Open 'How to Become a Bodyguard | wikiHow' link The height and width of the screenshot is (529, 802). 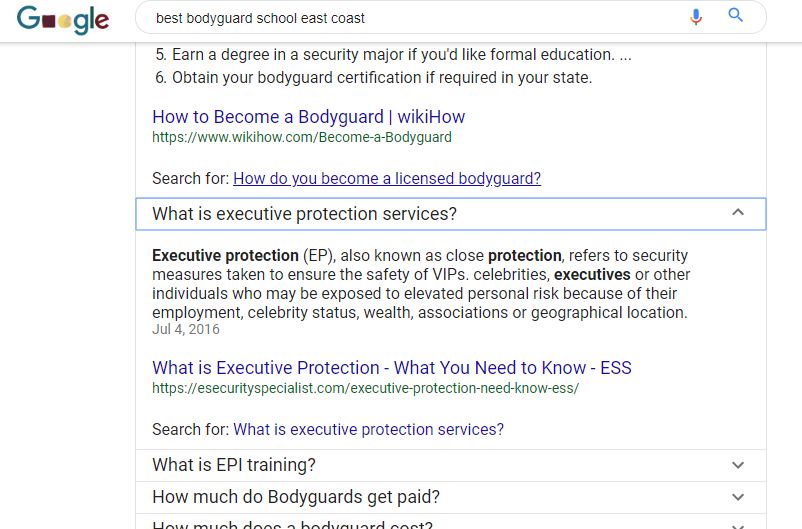tap(308, 117)
